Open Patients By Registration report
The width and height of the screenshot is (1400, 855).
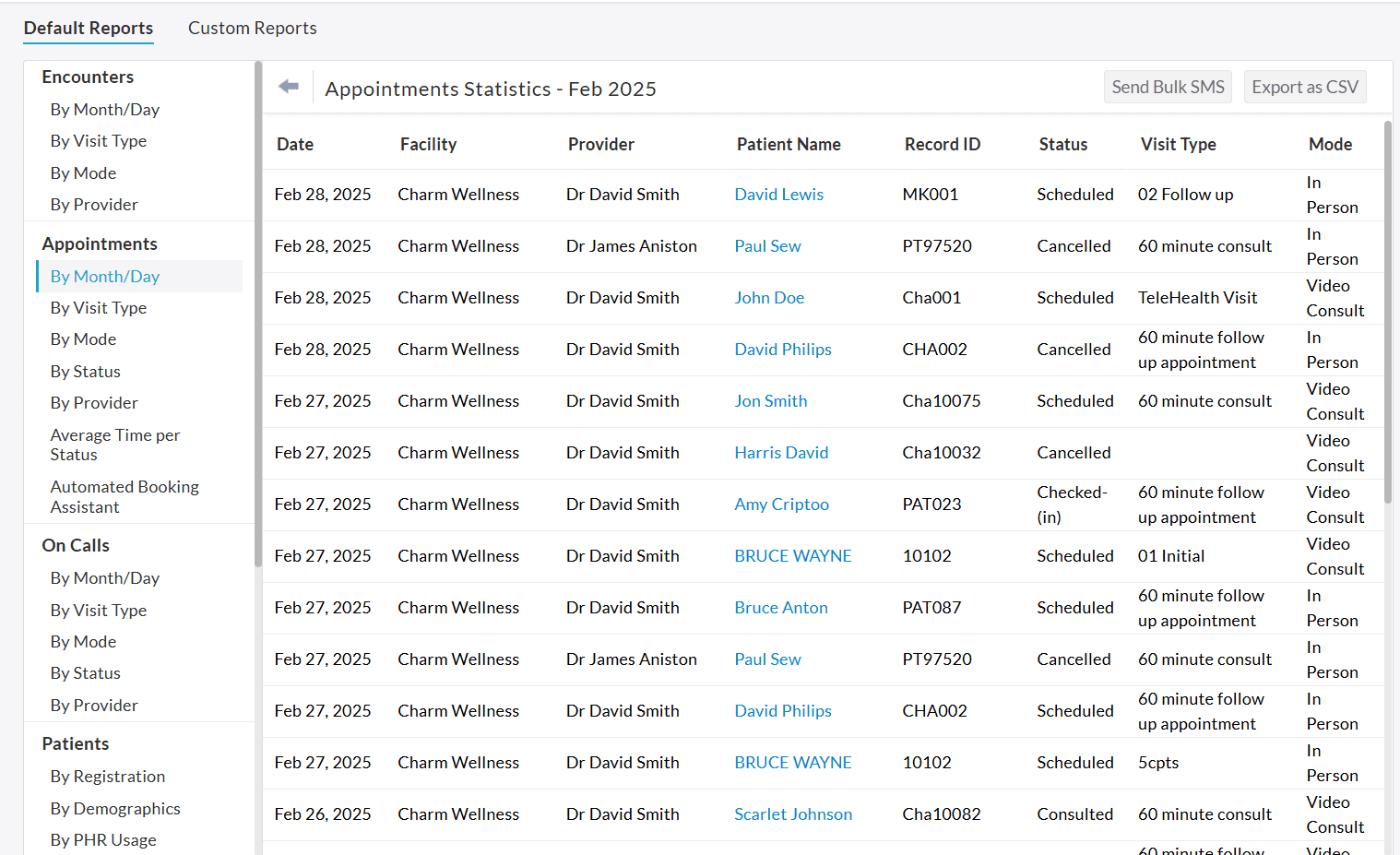(108, 777)
